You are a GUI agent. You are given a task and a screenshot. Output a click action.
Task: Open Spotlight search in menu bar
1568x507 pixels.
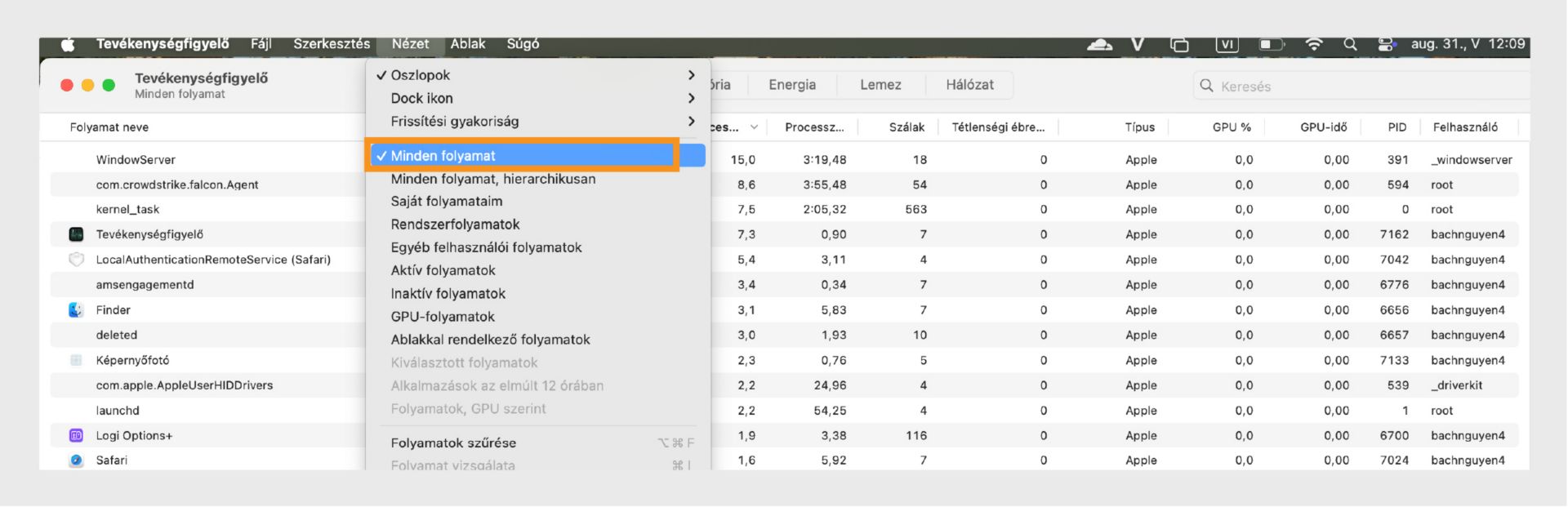[x=1350, y=44]
